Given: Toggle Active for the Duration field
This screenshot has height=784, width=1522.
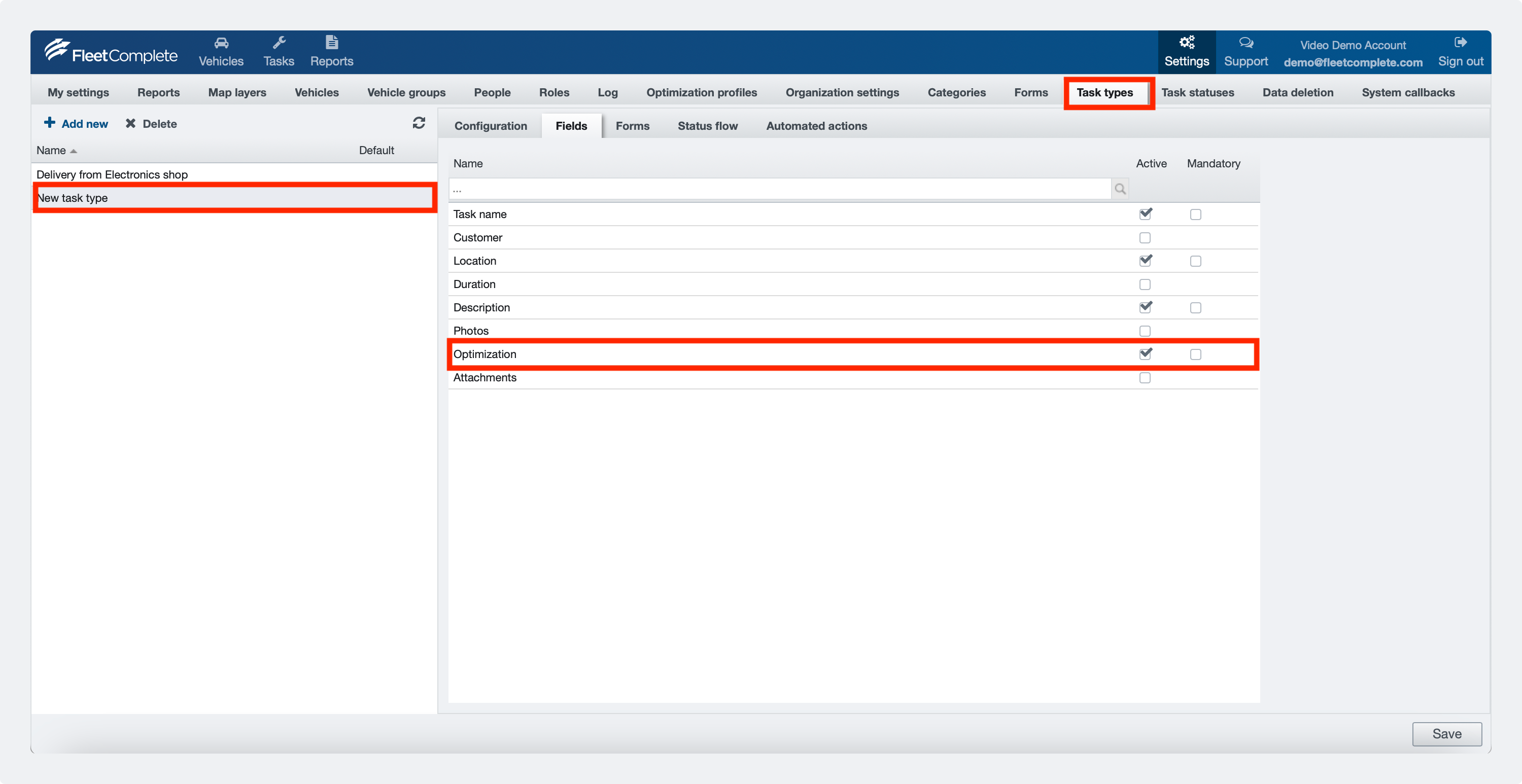Looking at the screenshot, I should 1145,284.
